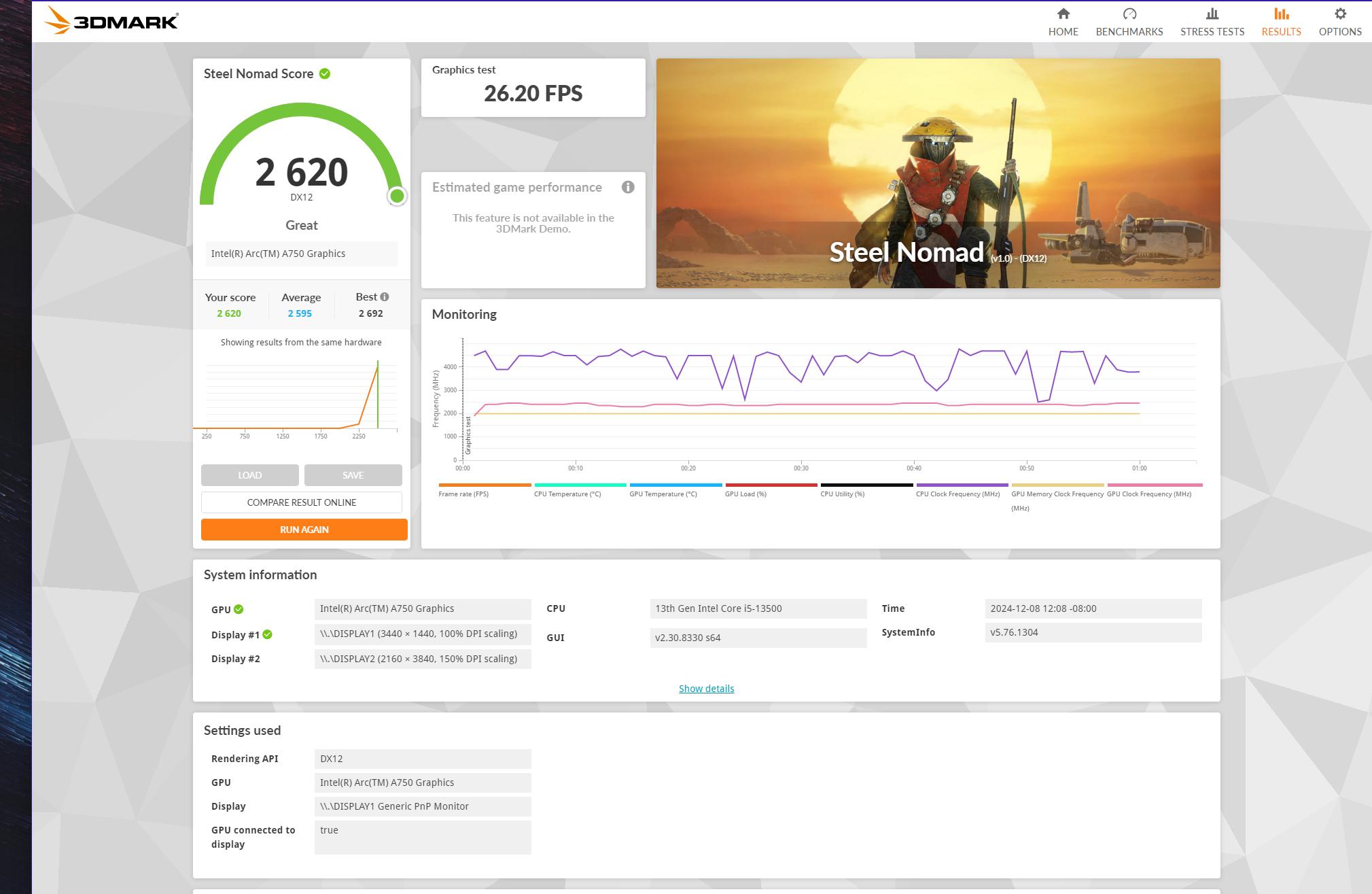1372x894 pixels.
Task: Click the Benchmarks gauge icon
Action: coord(1129,14)
